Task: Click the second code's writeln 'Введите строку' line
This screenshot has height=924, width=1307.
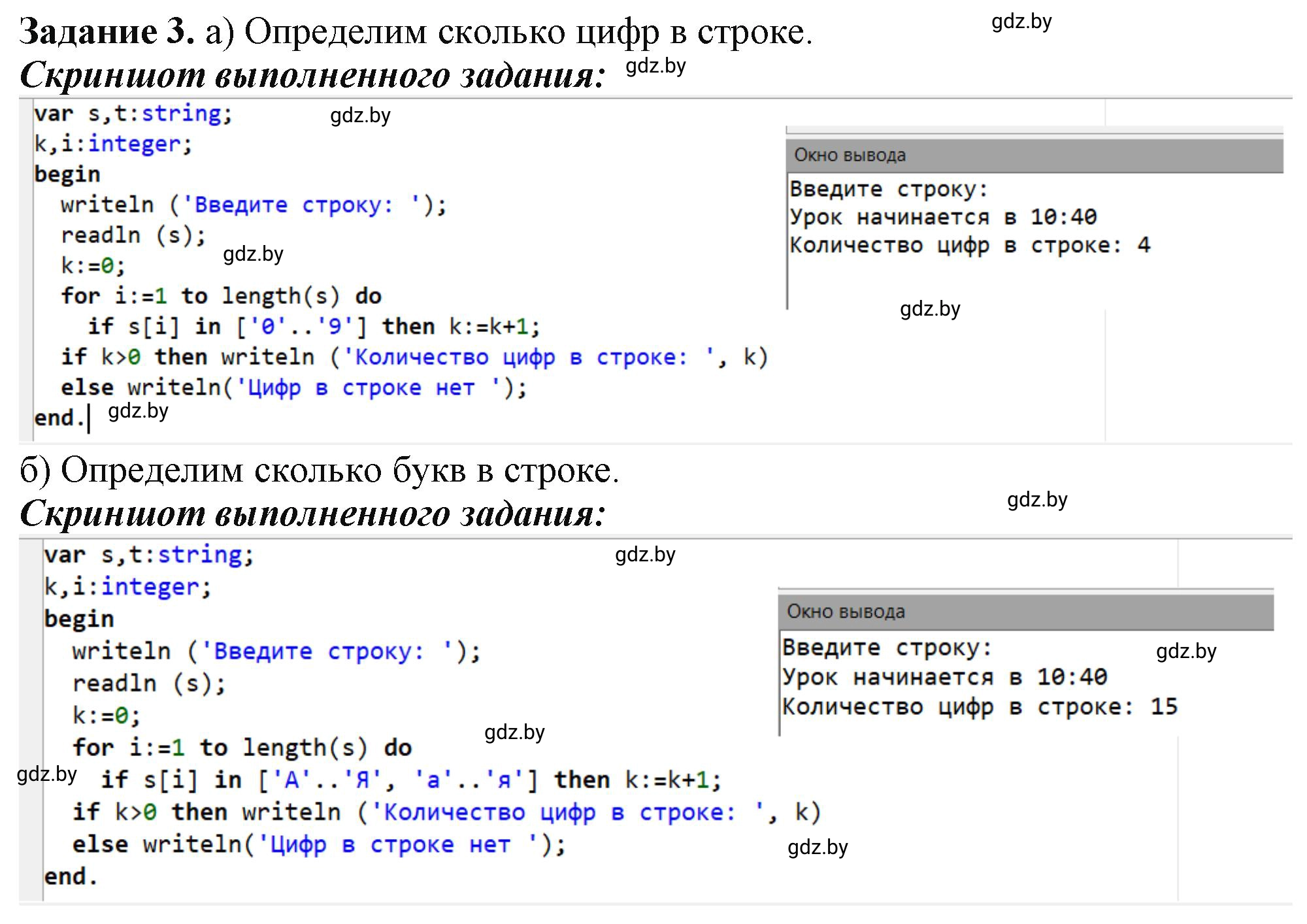Action: point(276,652)
